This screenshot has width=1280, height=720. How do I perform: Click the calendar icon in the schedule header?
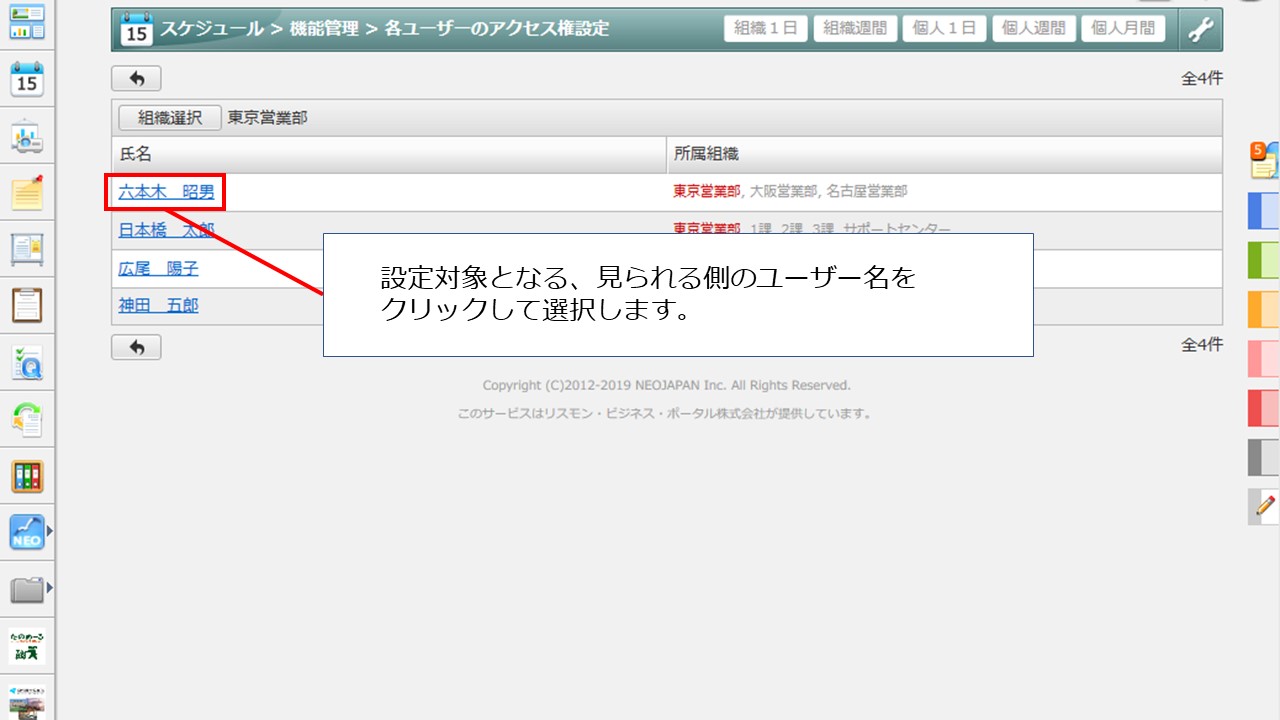tap(135, 30)
